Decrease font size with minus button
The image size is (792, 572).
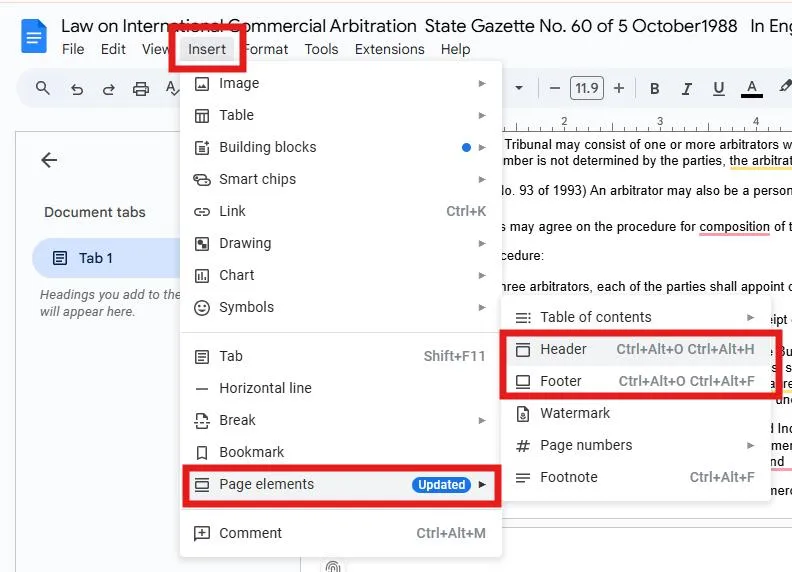click(555, 88)
